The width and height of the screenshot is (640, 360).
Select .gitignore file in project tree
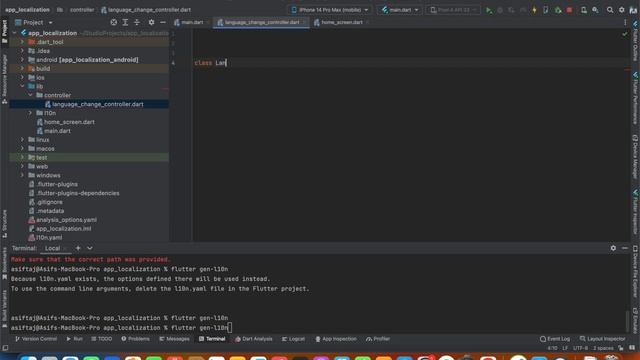[x=49, y=202]
